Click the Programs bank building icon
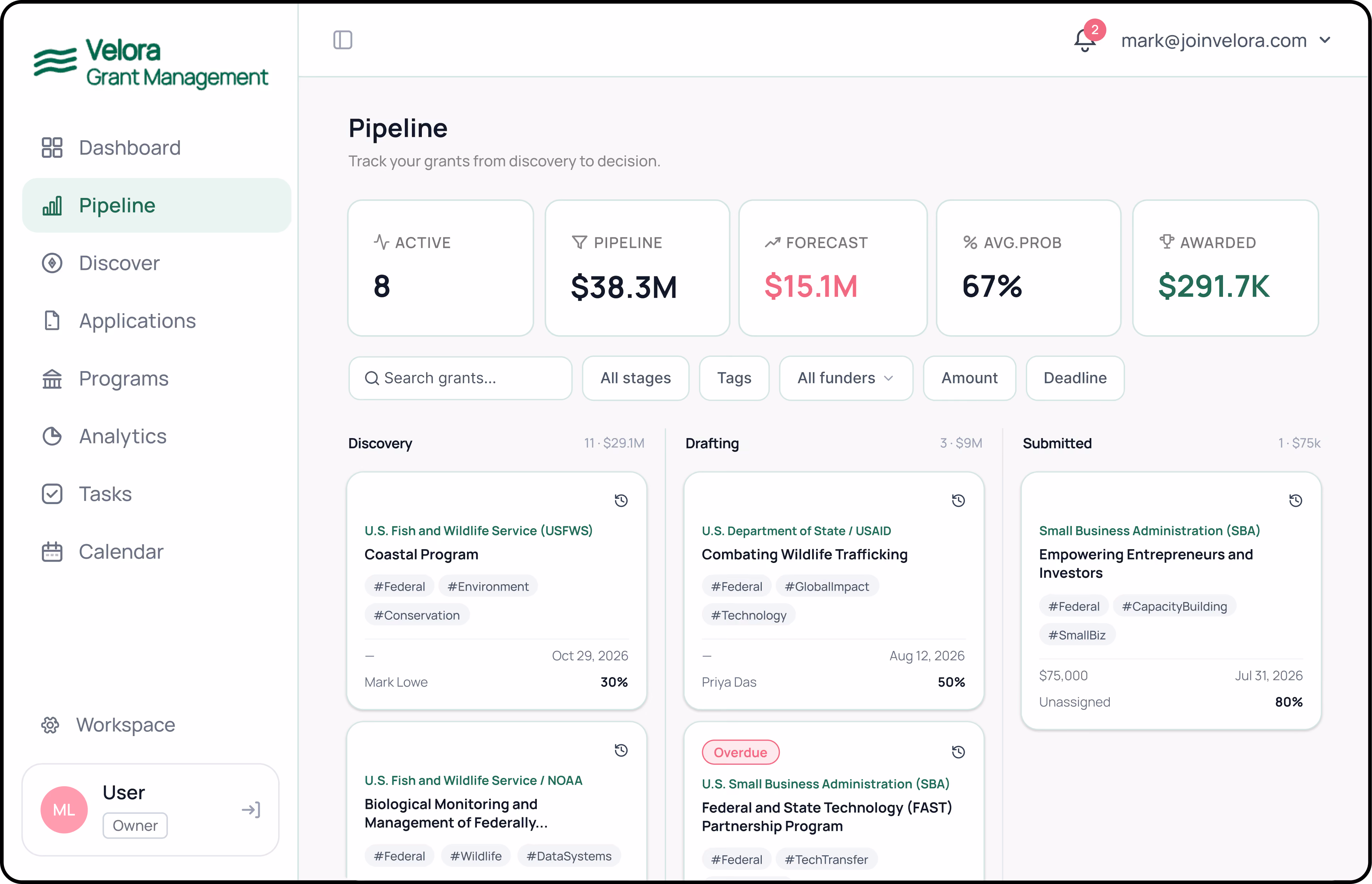1372x884 pixels. [52, 379]
